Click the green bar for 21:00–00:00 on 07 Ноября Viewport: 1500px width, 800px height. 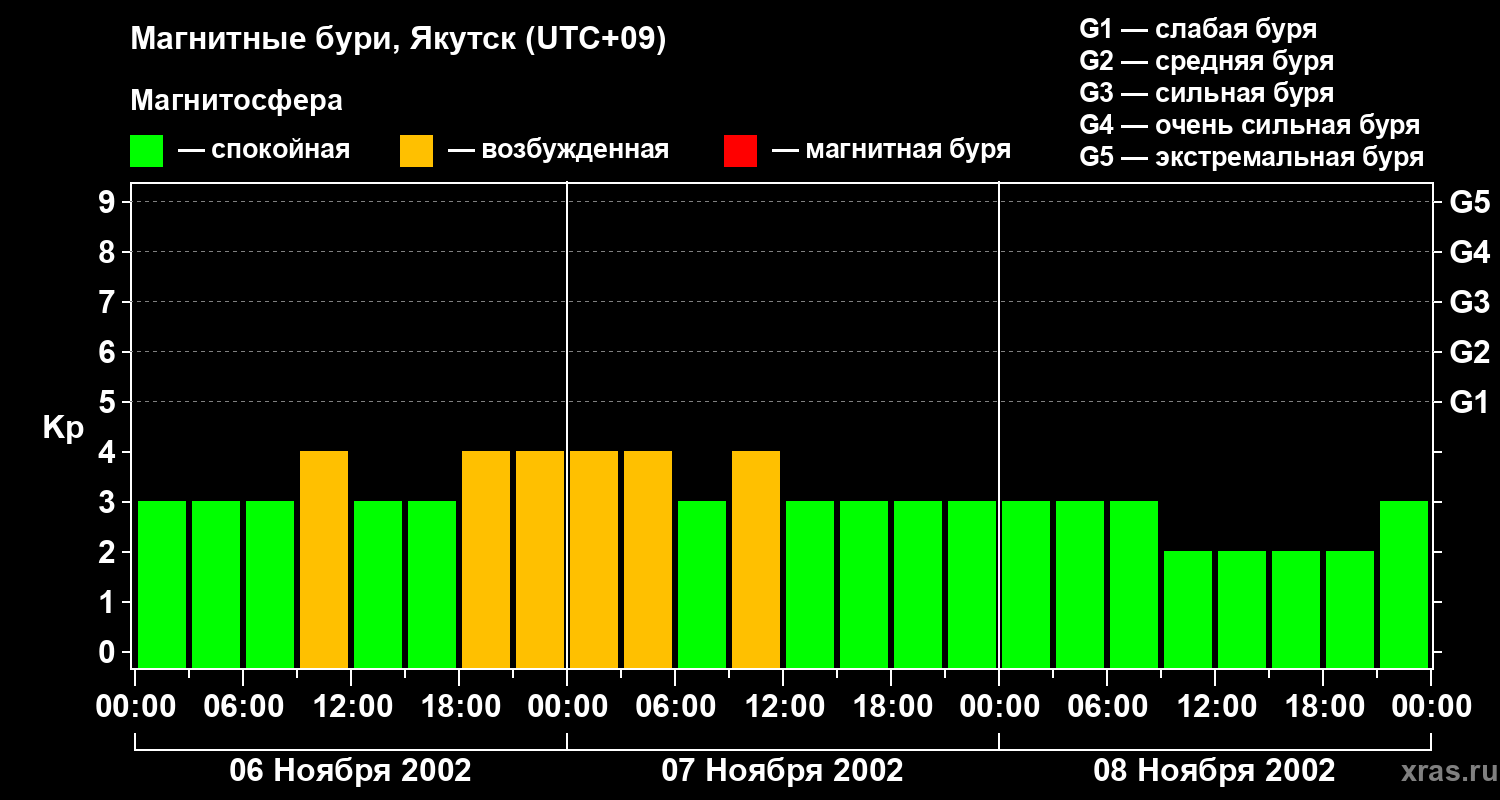pyautogui.click(x=972, y=585)
